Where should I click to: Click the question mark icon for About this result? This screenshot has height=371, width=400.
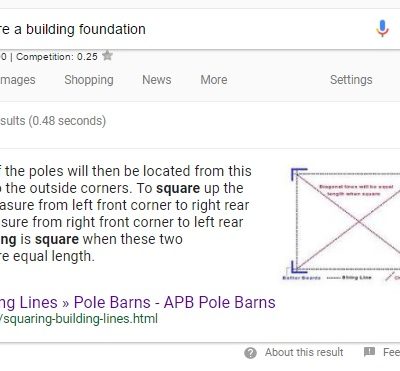(250, 353)
